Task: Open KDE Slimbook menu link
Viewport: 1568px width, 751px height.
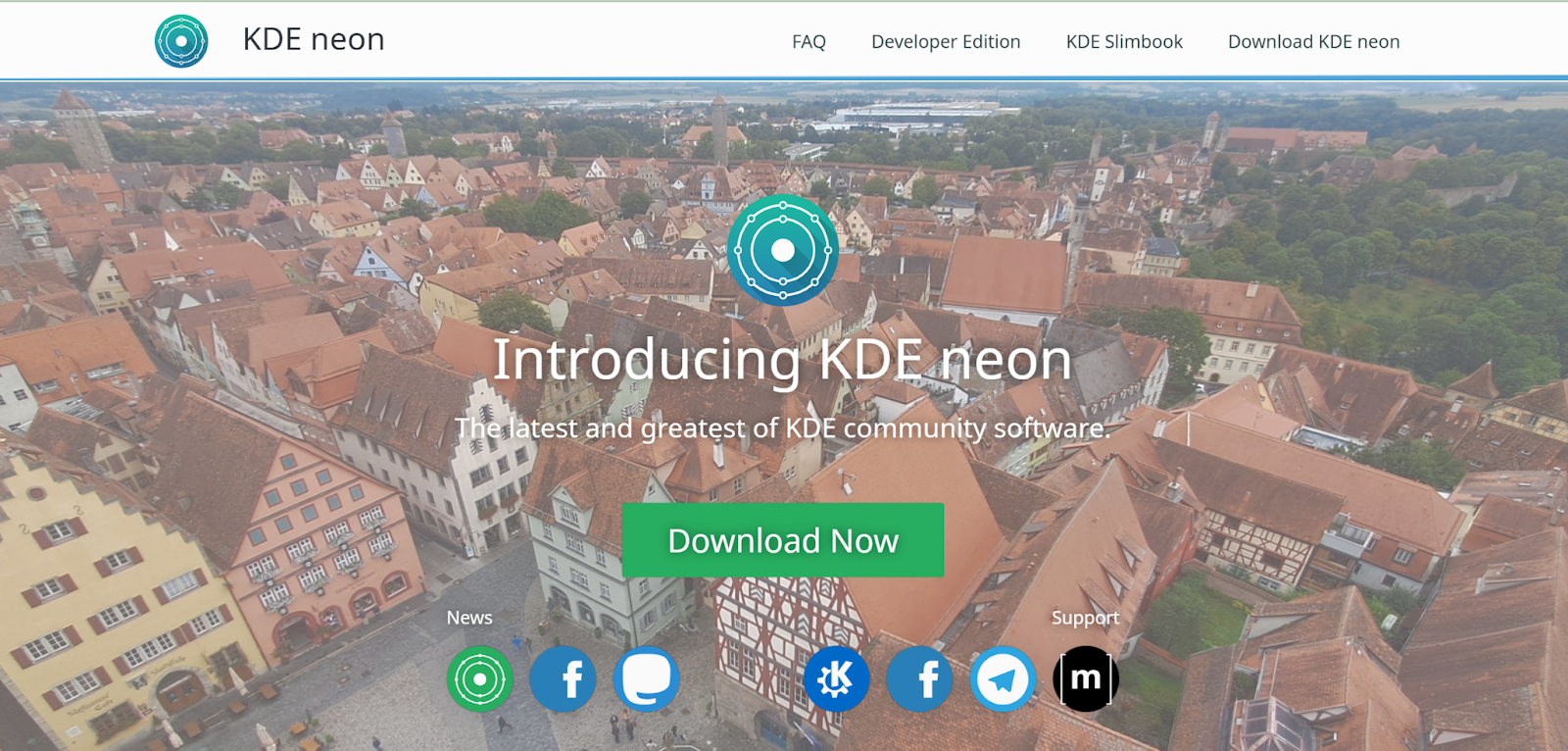Action: click(x=1124, y=42)
